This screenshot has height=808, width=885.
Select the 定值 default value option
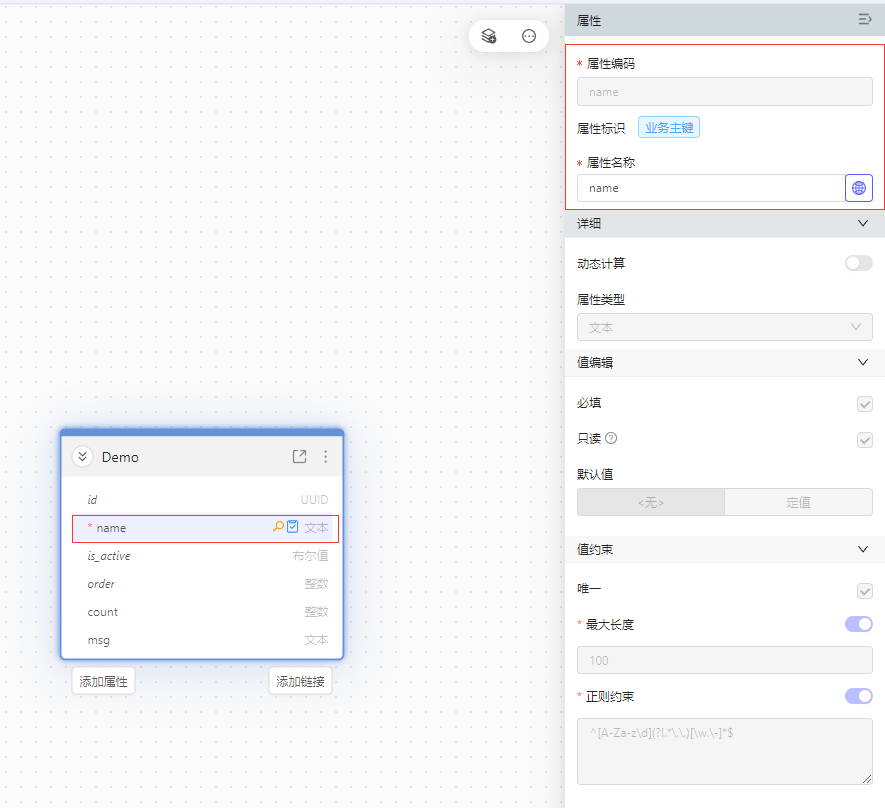tap(798, 502)
